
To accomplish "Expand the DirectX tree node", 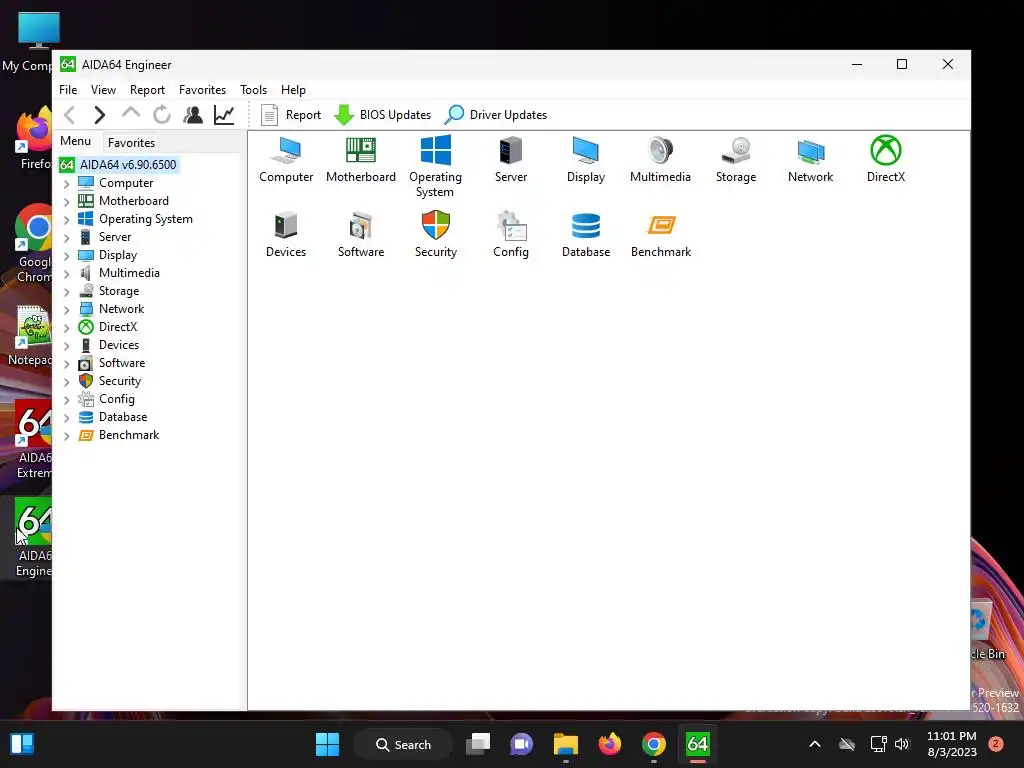I will click(x=67, y=328).
